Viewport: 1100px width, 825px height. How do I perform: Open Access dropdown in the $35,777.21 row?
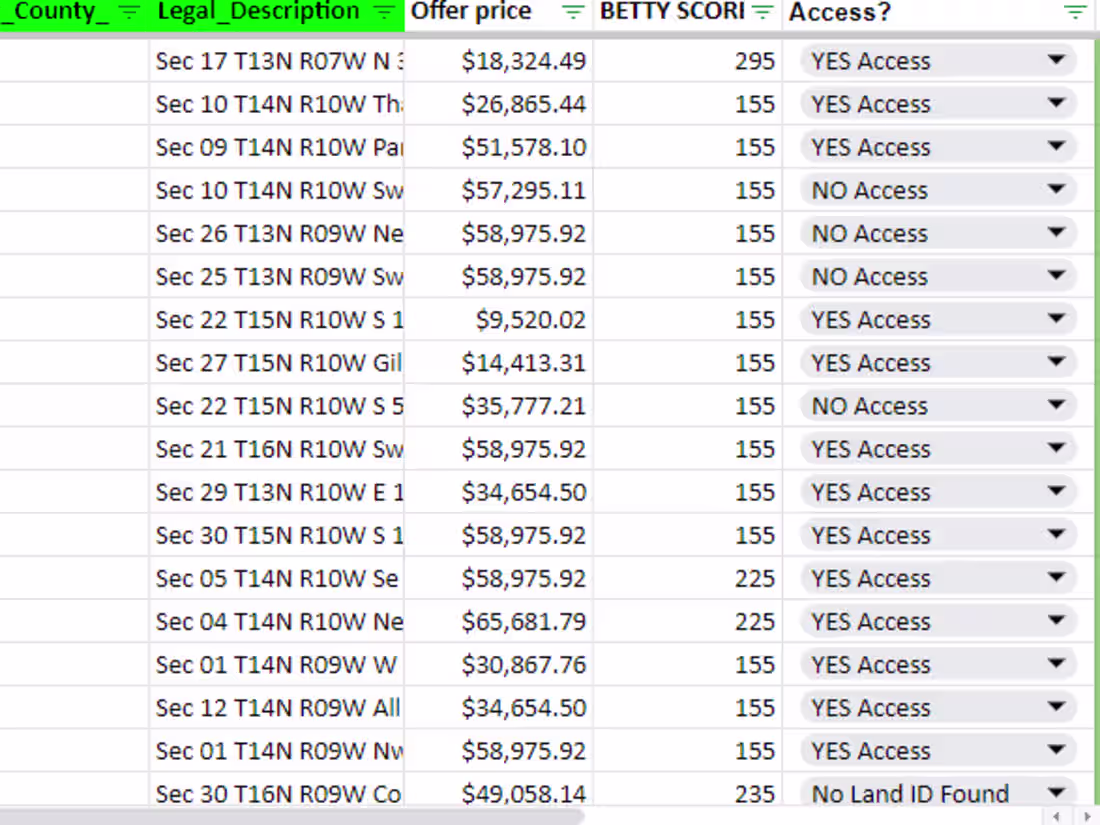[1056, 406]
